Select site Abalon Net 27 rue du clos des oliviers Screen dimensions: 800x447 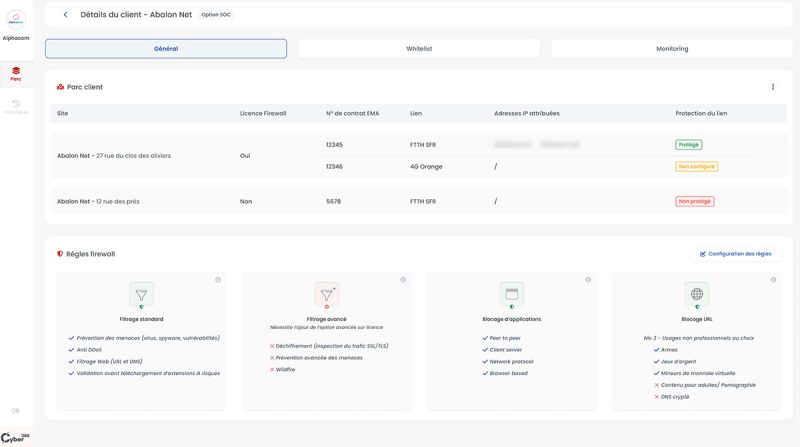[x=114, y=156]
